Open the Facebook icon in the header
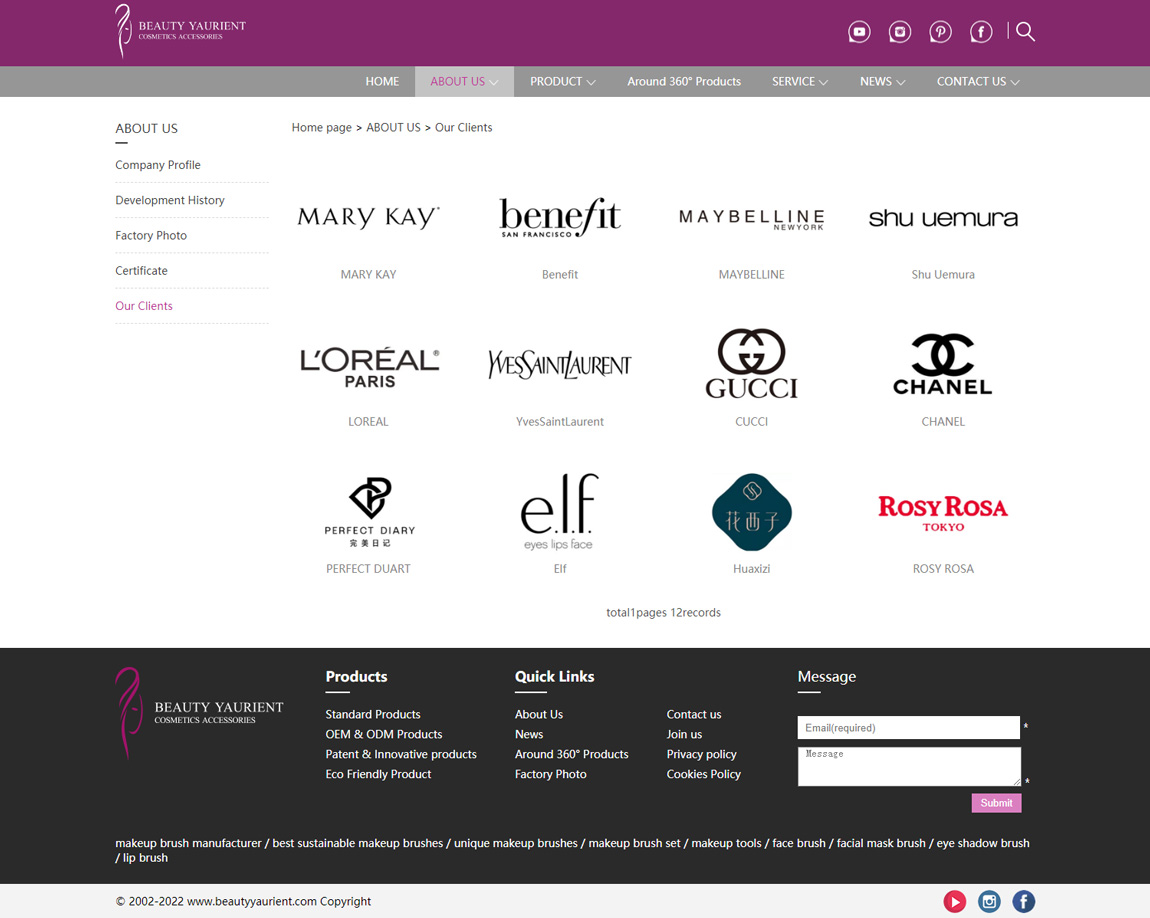This screenshot has height=918, width=1150. (981, 32)
